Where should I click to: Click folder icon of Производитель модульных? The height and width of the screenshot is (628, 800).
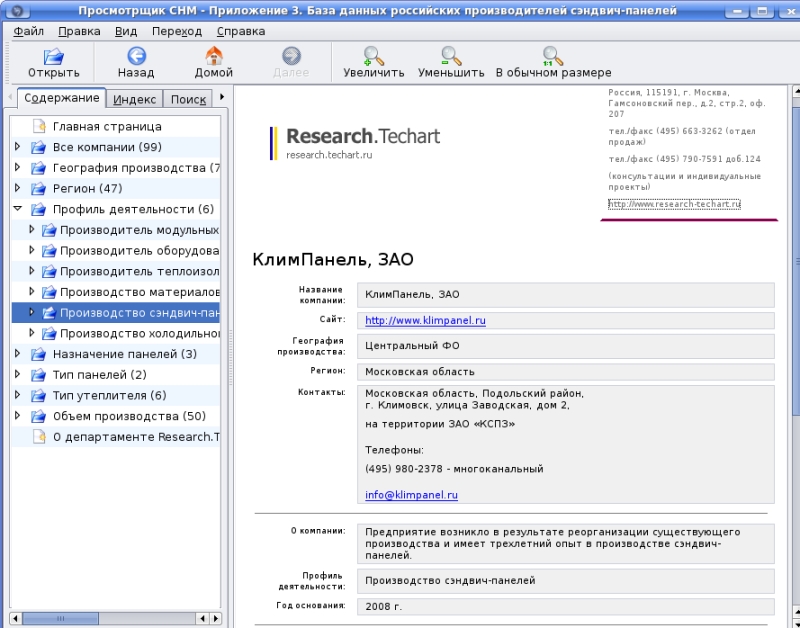[x=49, y=230]
